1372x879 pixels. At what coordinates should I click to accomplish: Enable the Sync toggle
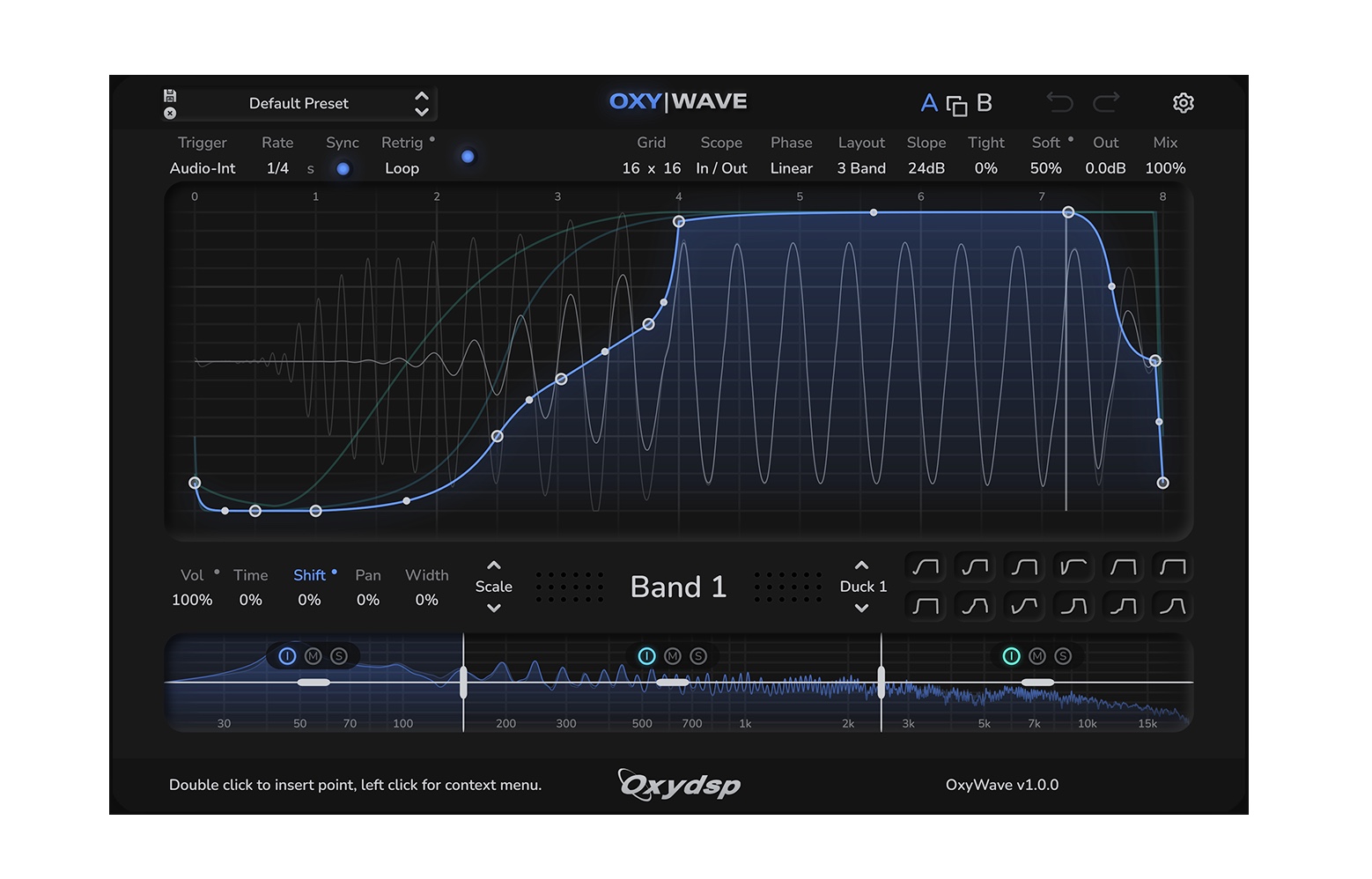click(x=343, y=167)
